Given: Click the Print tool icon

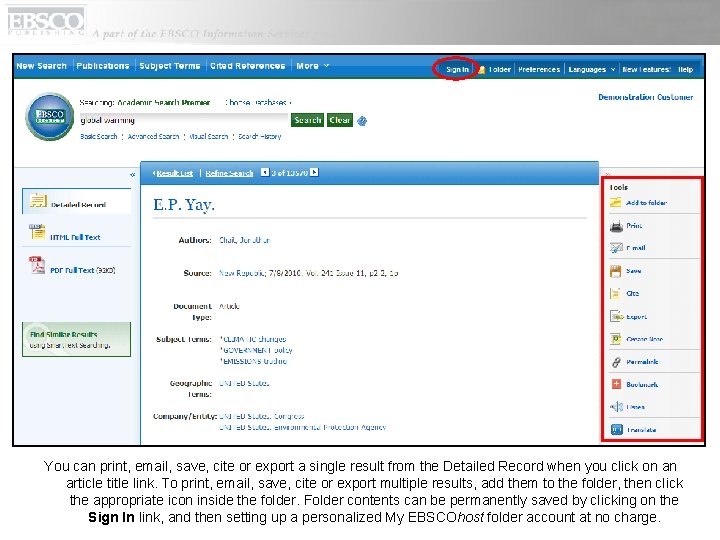Looking at the screenshot, I should click(x=616, y=226).
